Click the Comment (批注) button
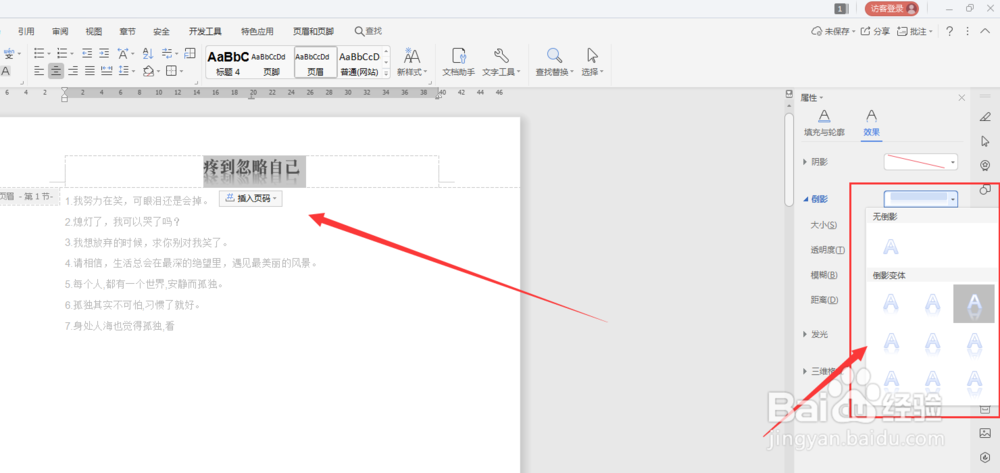1000x473 pixels. [x=915, y=31]
